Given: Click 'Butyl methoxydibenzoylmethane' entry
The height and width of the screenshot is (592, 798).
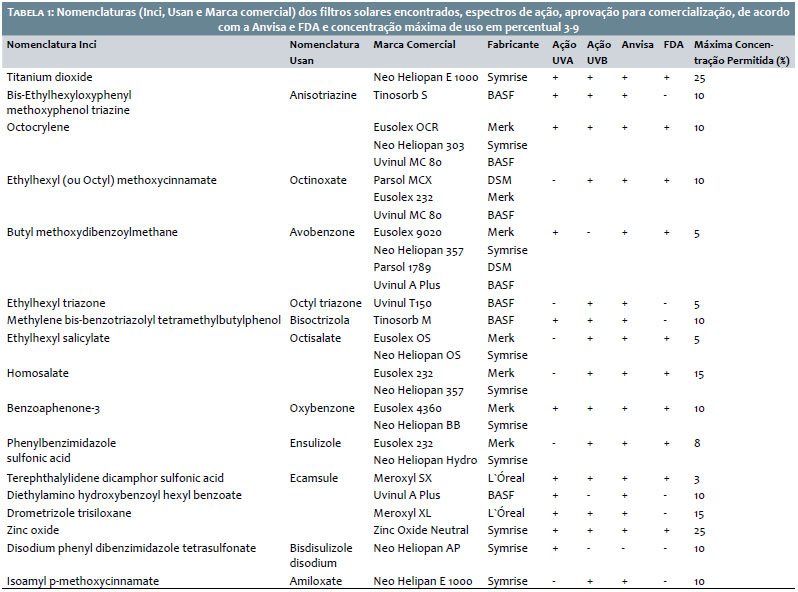Looking at the screenshot, I should click(92, 233).
